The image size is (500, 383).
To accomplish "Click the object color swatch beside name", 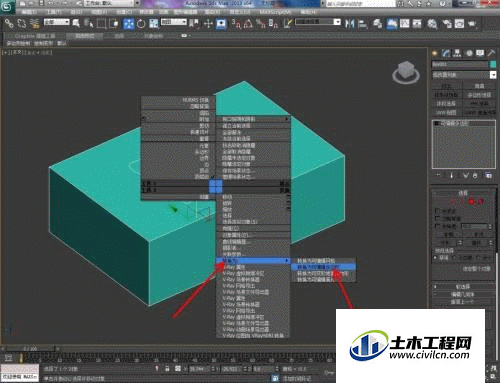I will tap(493, 64).
